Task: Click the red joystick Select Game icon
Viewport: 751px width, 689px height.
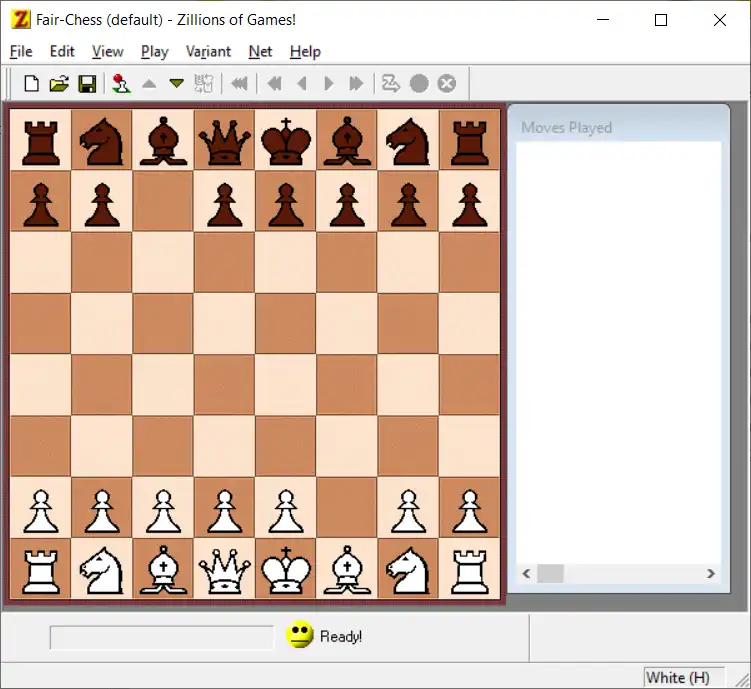Action: 121,84
